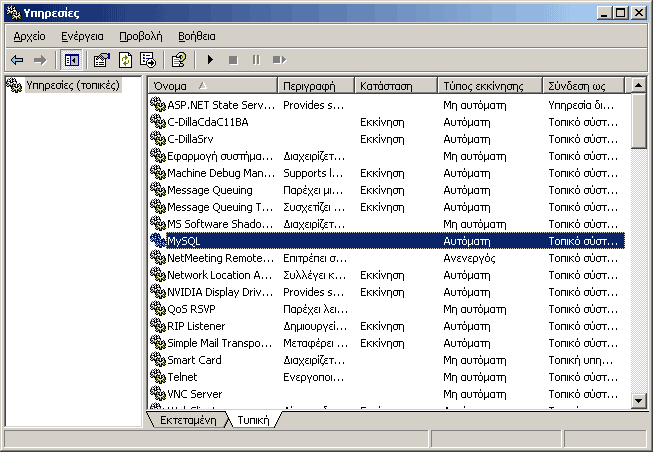Sort by the Όνομα column header
653x452 pixels.
tap(212, 86)
